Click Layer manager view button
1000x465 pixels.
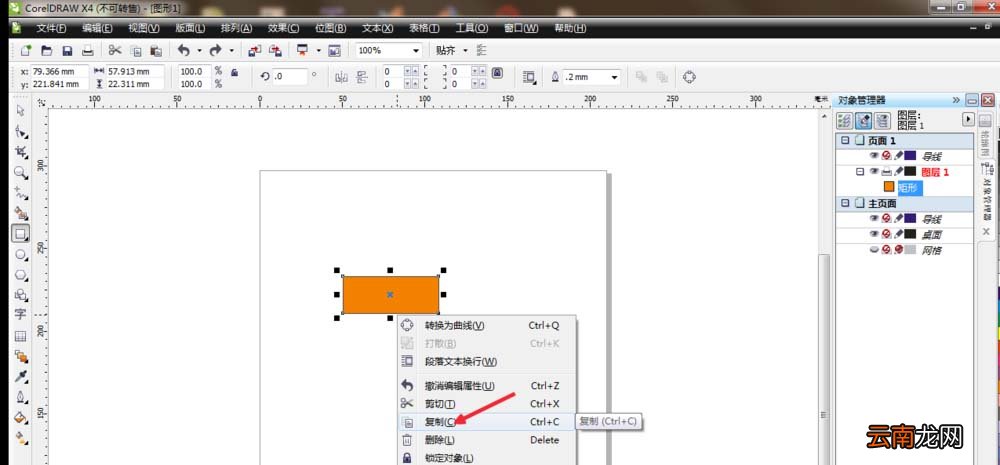(x=882, y=121)
